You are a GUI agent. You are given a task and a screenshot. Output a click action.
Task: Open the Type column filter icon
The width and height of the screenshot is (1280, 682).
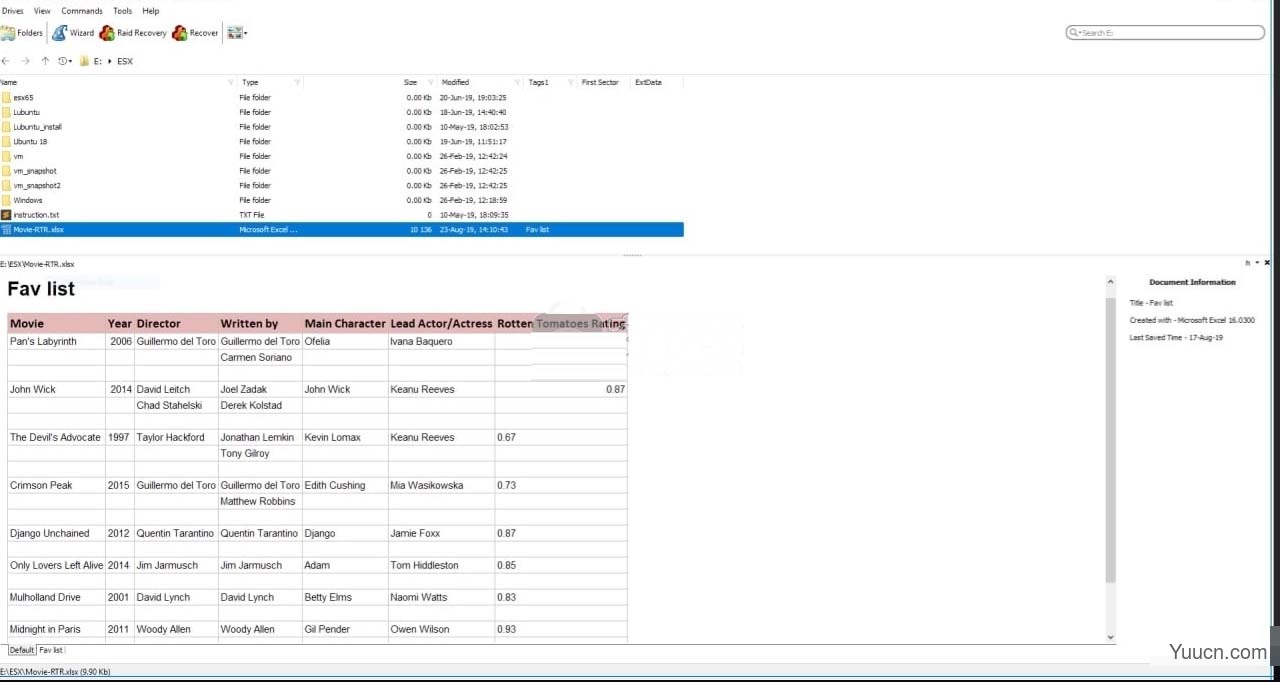(x=297, y=82)
